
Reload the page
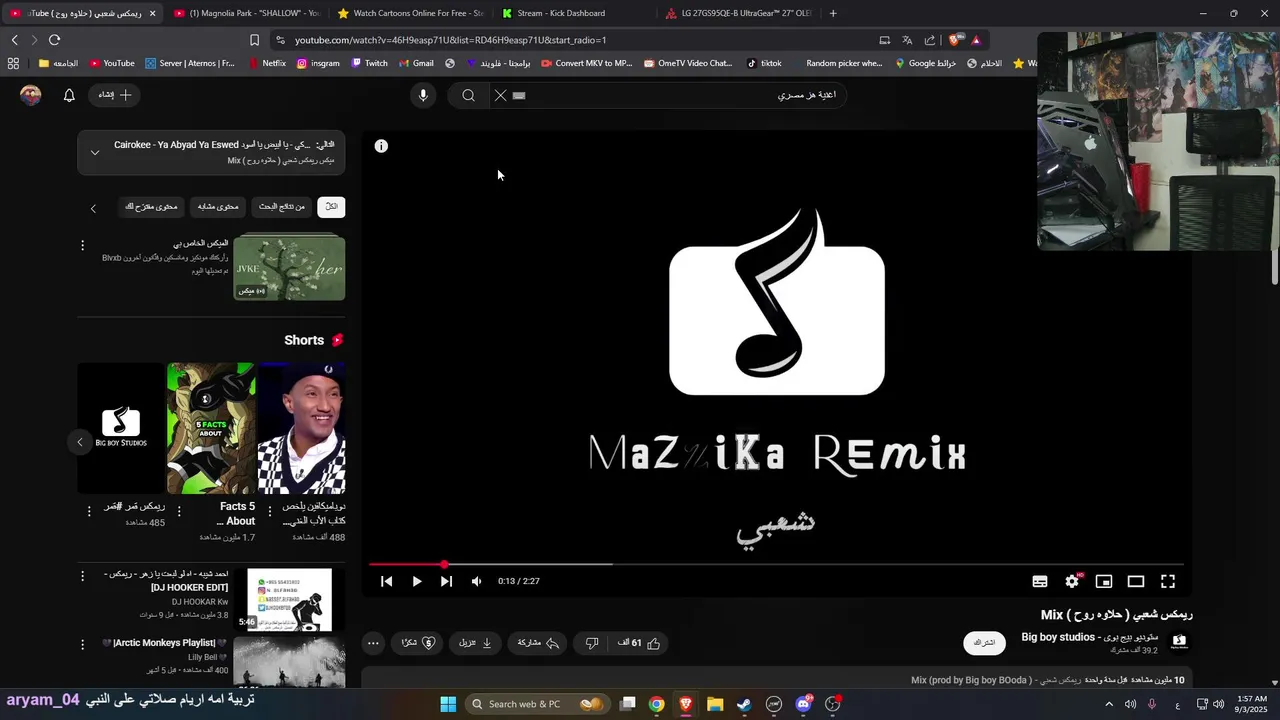pos(54,40)
